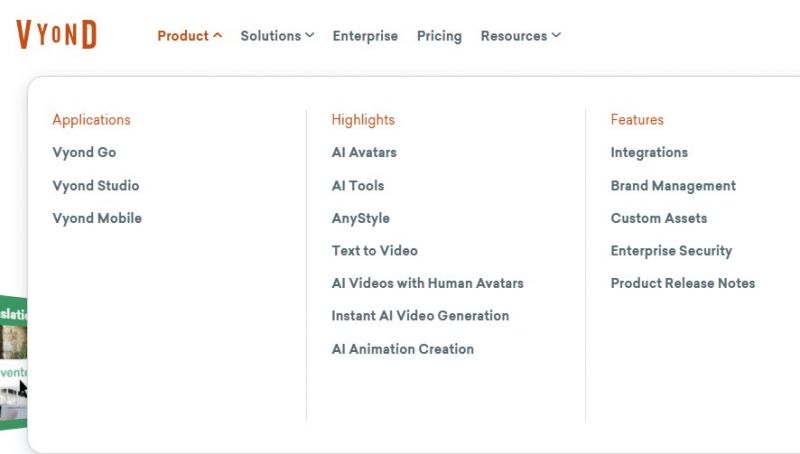Viewport: 800px width, 454px height.
Task: Open the AnyStyle link
Action: click(x=361, y=218)
